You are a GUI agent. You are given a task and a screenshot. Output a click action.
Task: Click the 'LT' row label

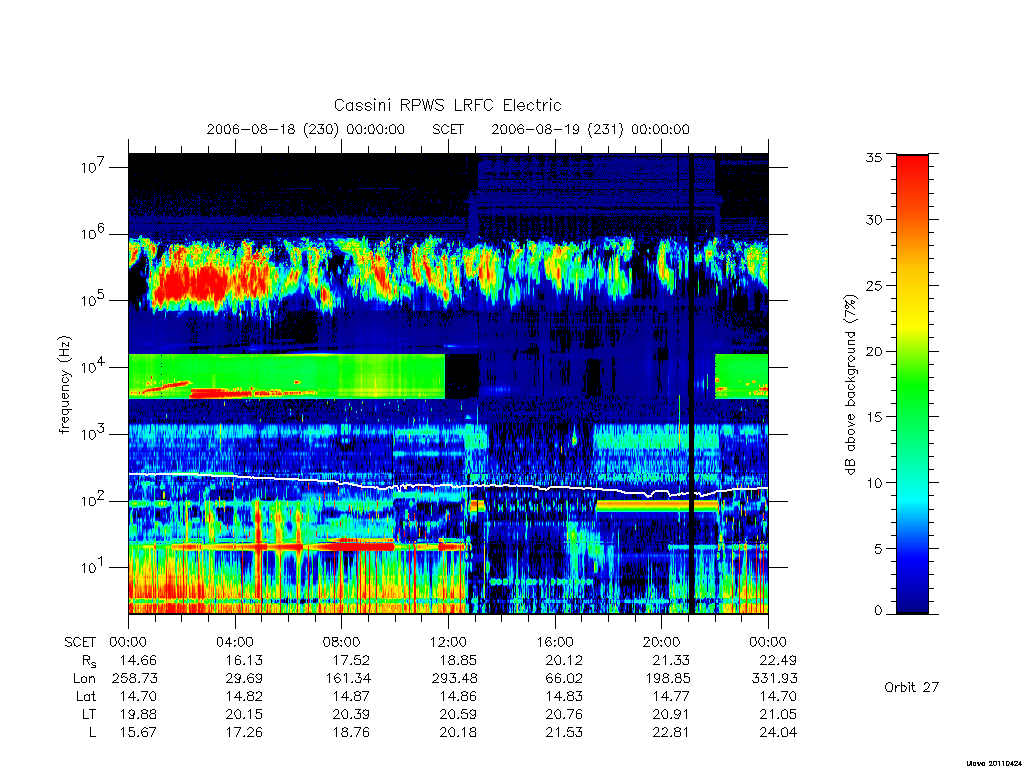(89, 714)
